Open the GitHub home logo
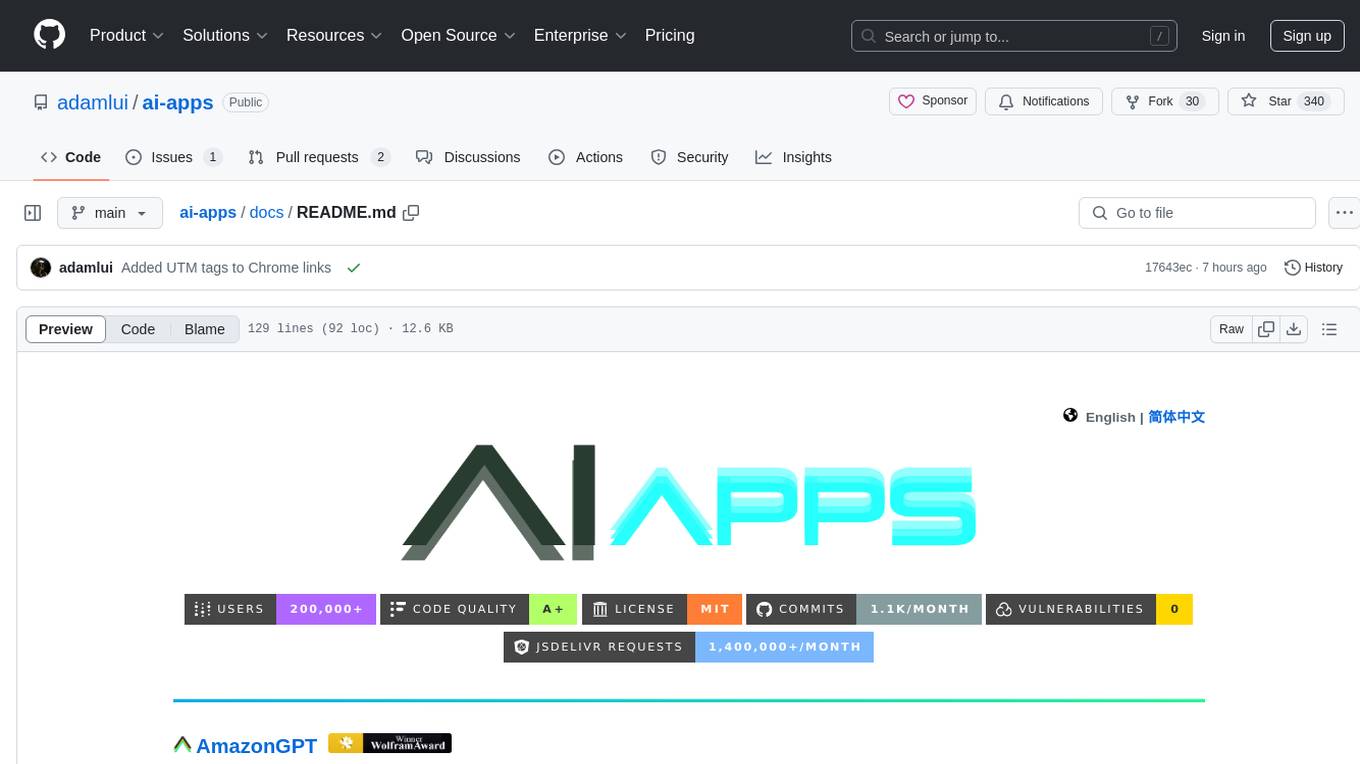This screenshot has height=764, width=1360. pos(49,35)
